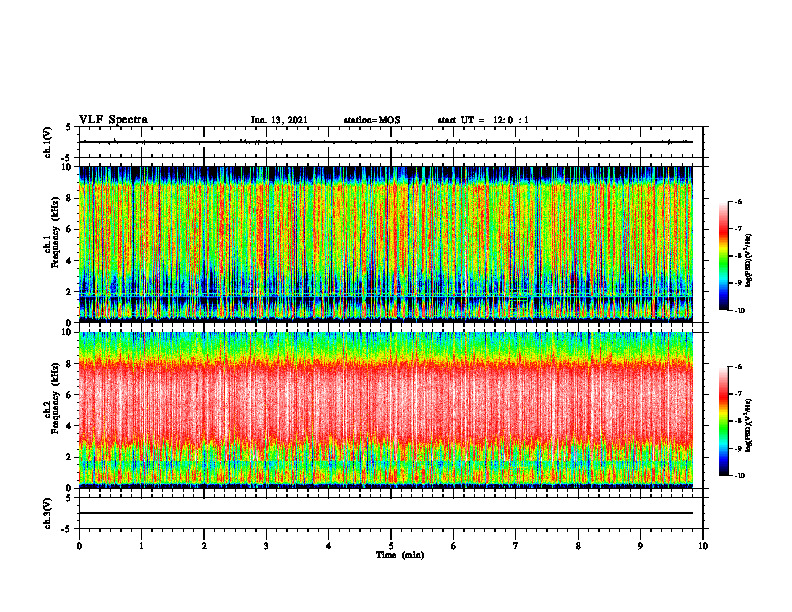
Task: Click the "VLF Spectra" plot title
Action: coord(113,120)
